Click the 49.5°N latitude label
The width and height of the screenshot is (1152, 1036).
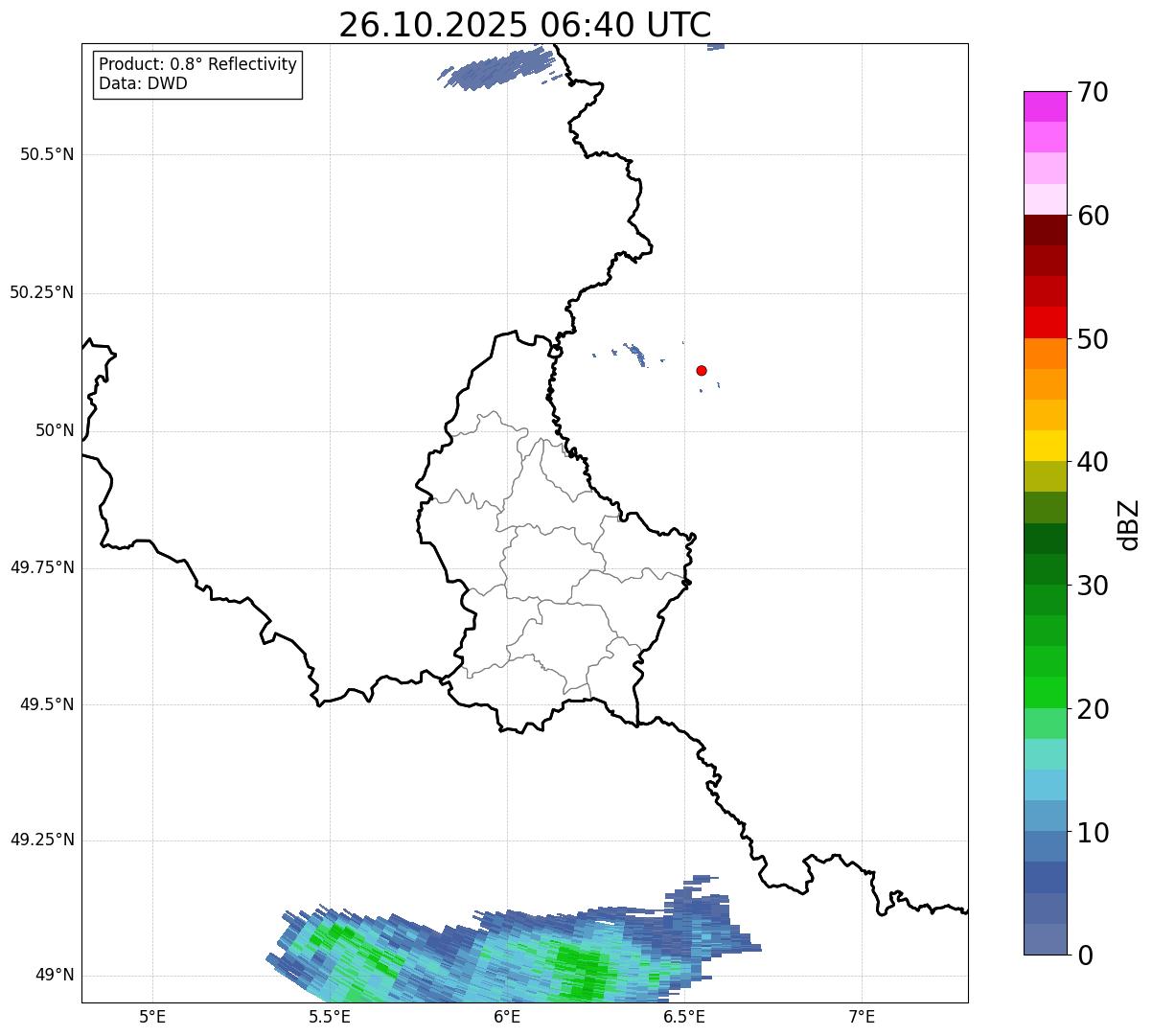[x=47, y=704]
